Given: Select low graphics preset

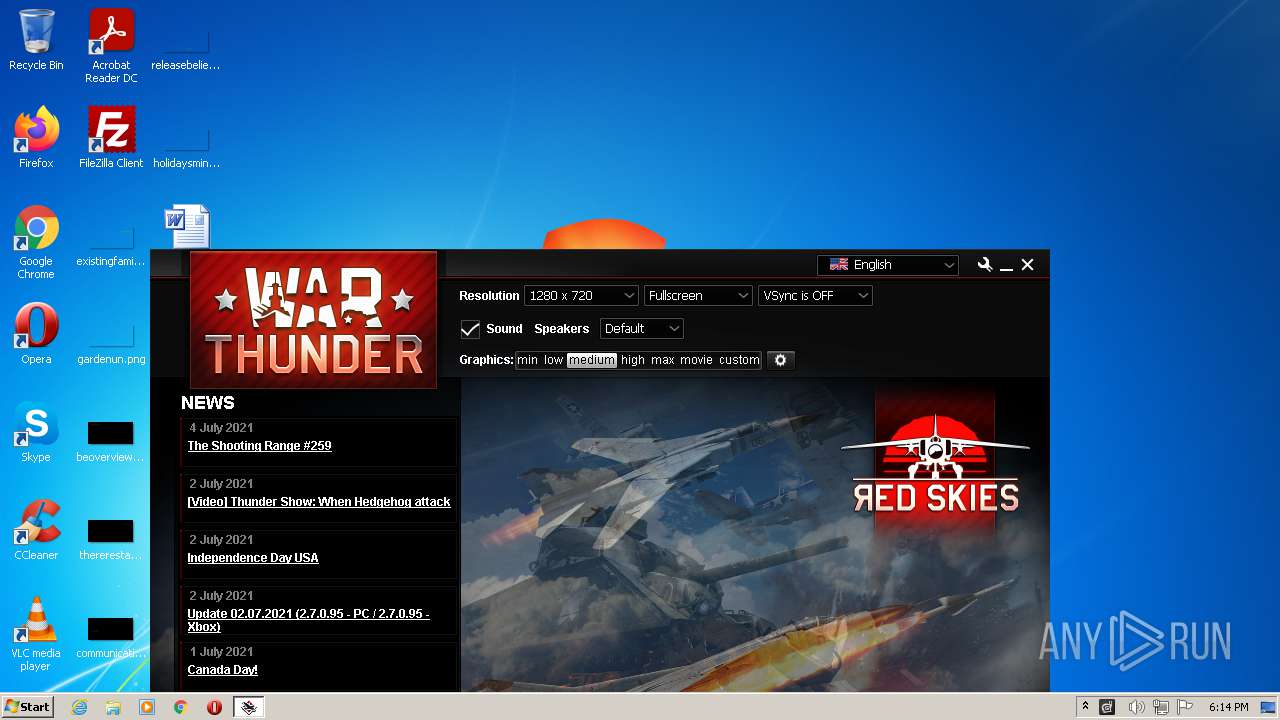Looking at the screenshot, I should [553, 360].
